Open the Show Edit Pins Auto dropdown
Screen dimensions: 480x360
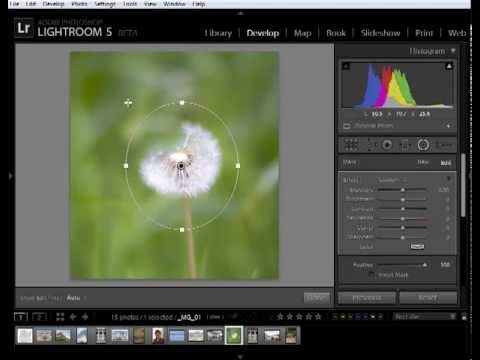coord(76,298)
